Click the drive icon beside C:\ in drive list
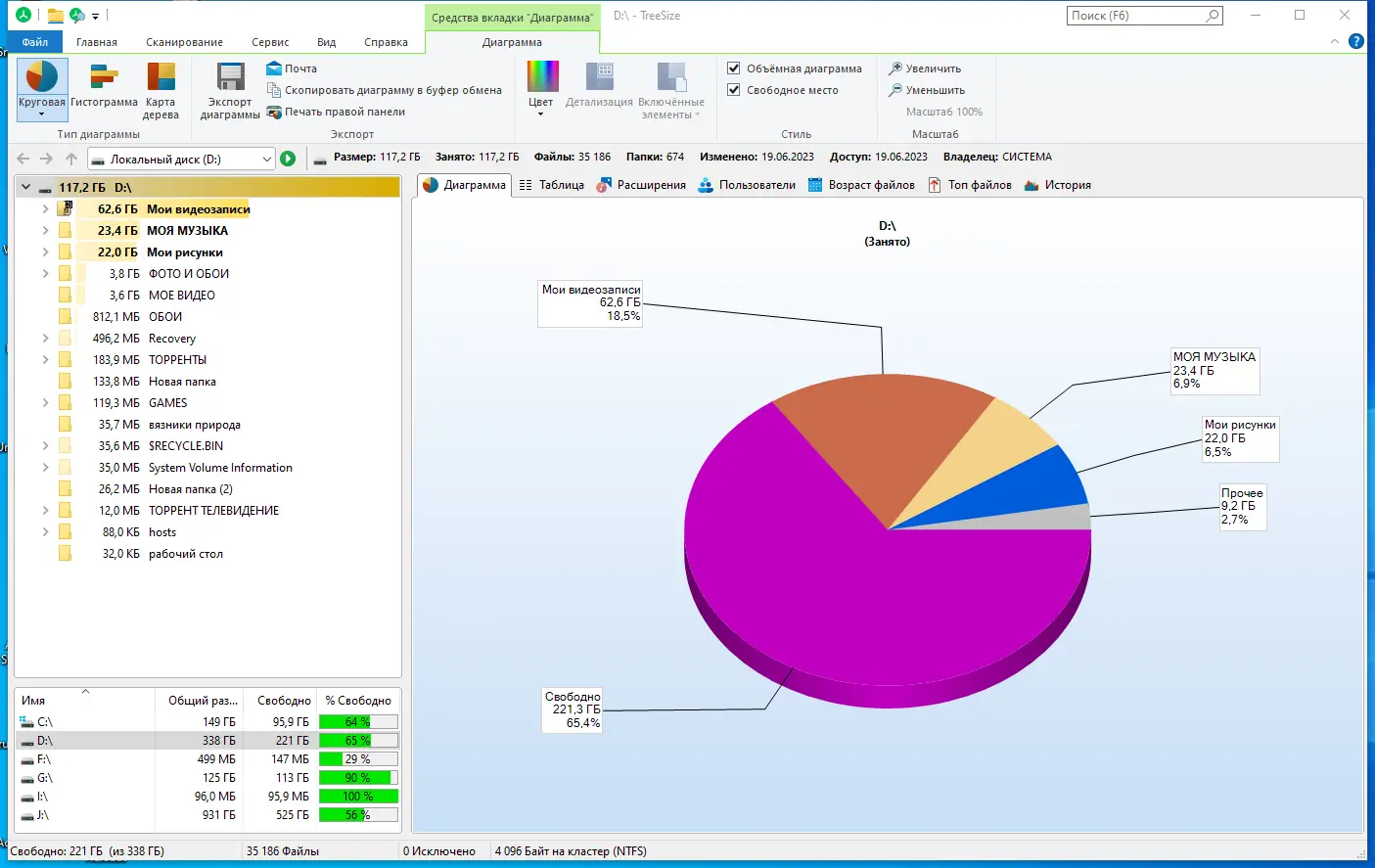Screen dimensions: 1375x868 26,722
